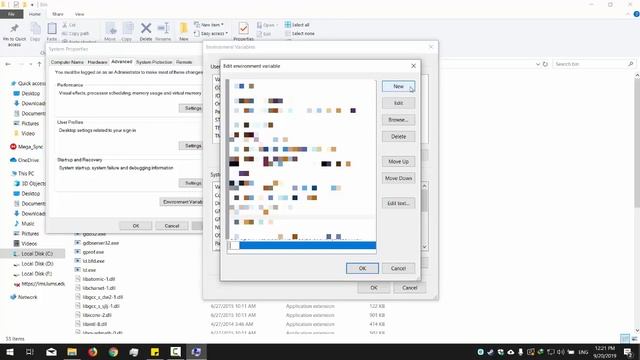The width and height of the screenshot is (640, 360).
Task: Click the Up one level arrow
Action: 40,64
